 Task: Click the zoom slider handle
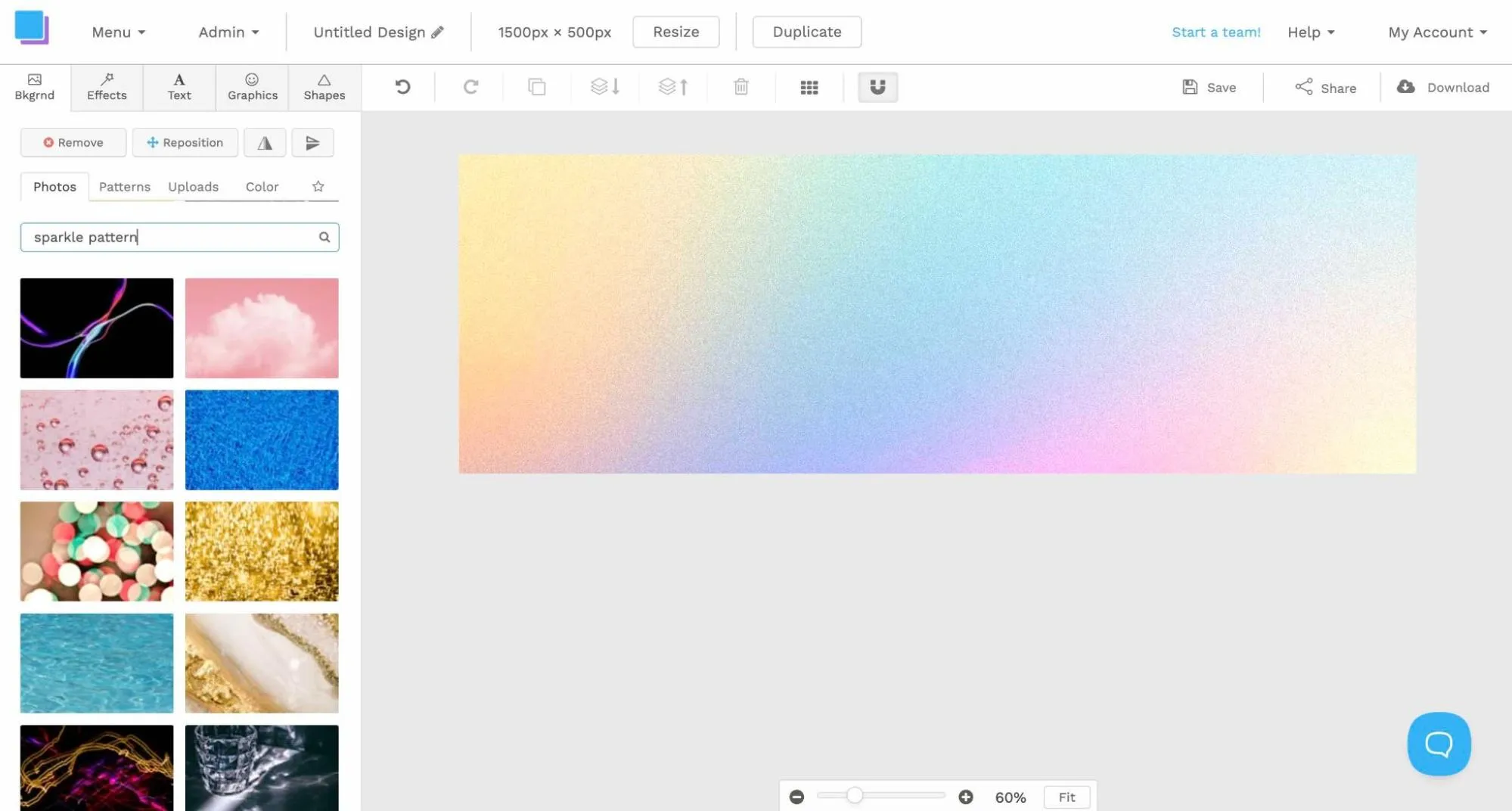854,796
